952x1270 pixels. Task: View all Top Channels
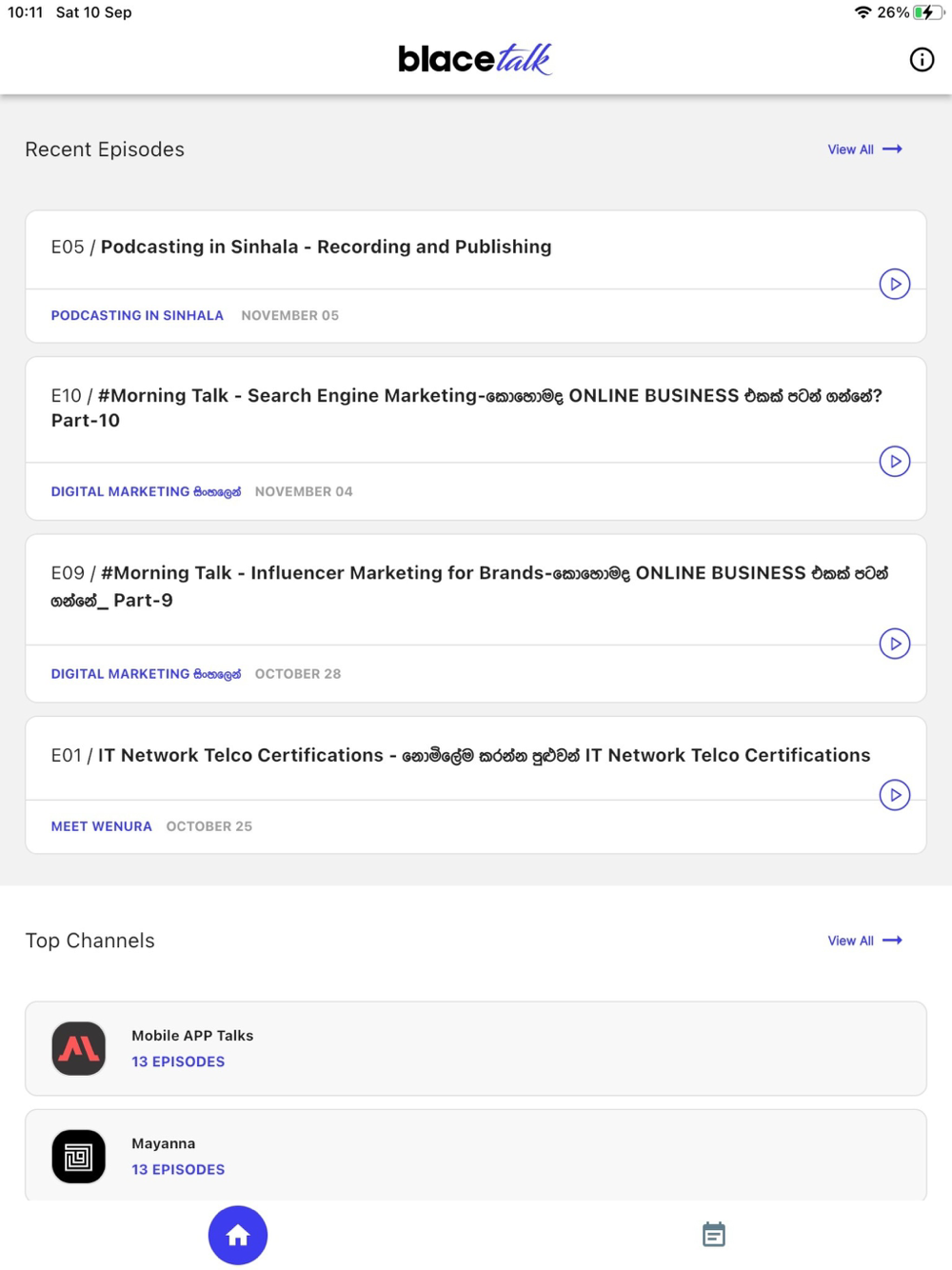863,941
